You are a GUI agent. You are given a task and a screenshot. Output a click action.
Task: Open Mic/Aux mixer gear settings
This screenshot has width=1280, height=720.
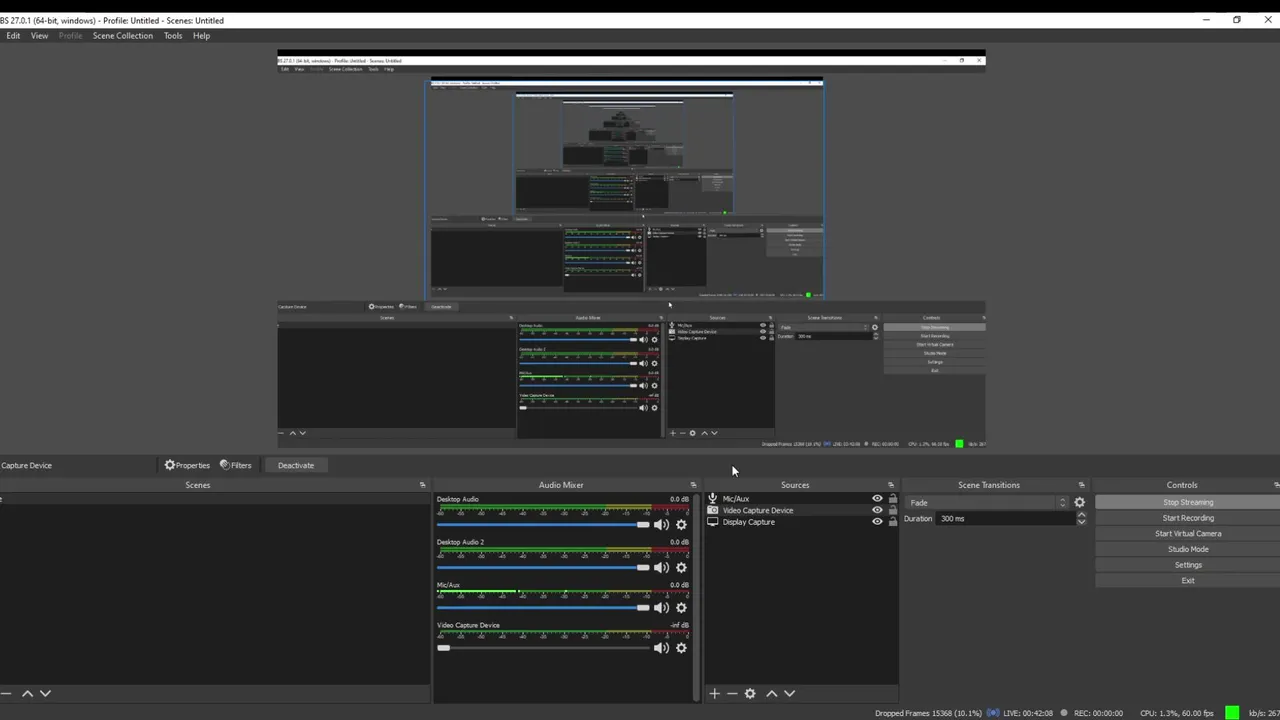click(x=681, y=608)
